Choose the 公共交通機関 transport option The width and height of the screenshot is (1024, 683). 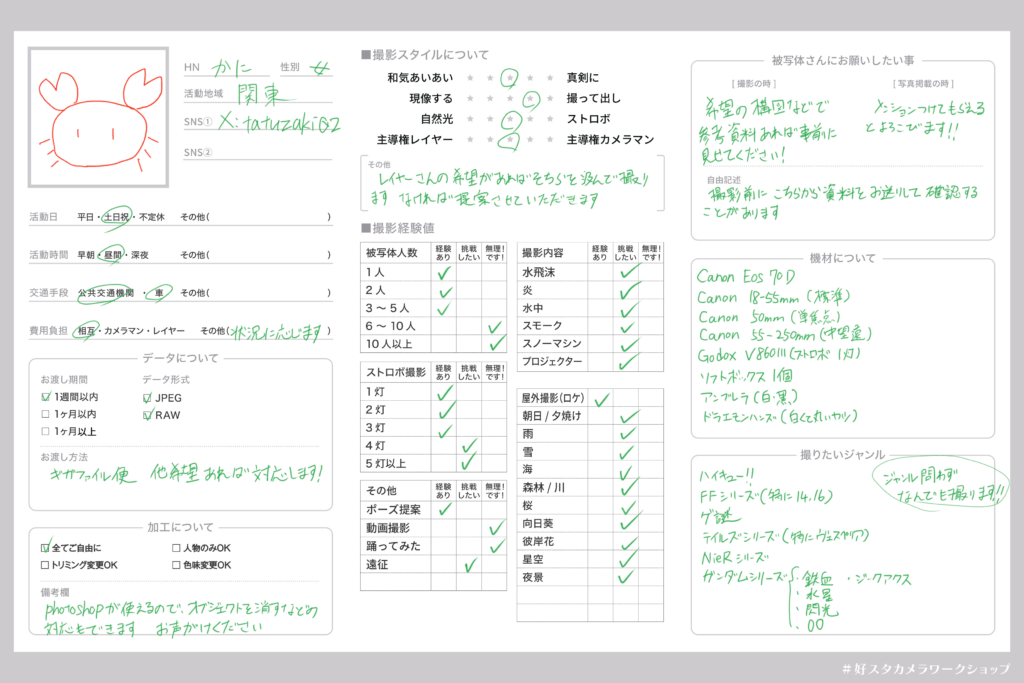point(106,293)
